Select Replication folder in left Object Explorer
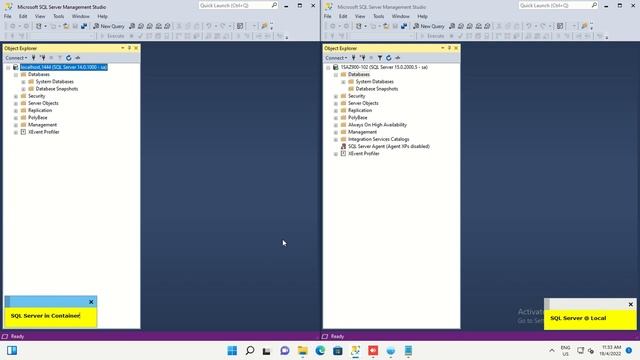 40,111
